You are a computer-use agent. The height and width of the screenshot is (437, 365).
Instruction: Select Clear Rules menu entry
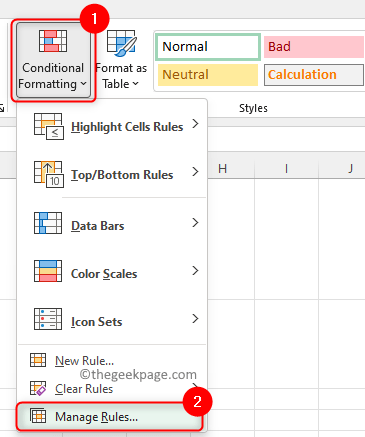coord(84,389)
